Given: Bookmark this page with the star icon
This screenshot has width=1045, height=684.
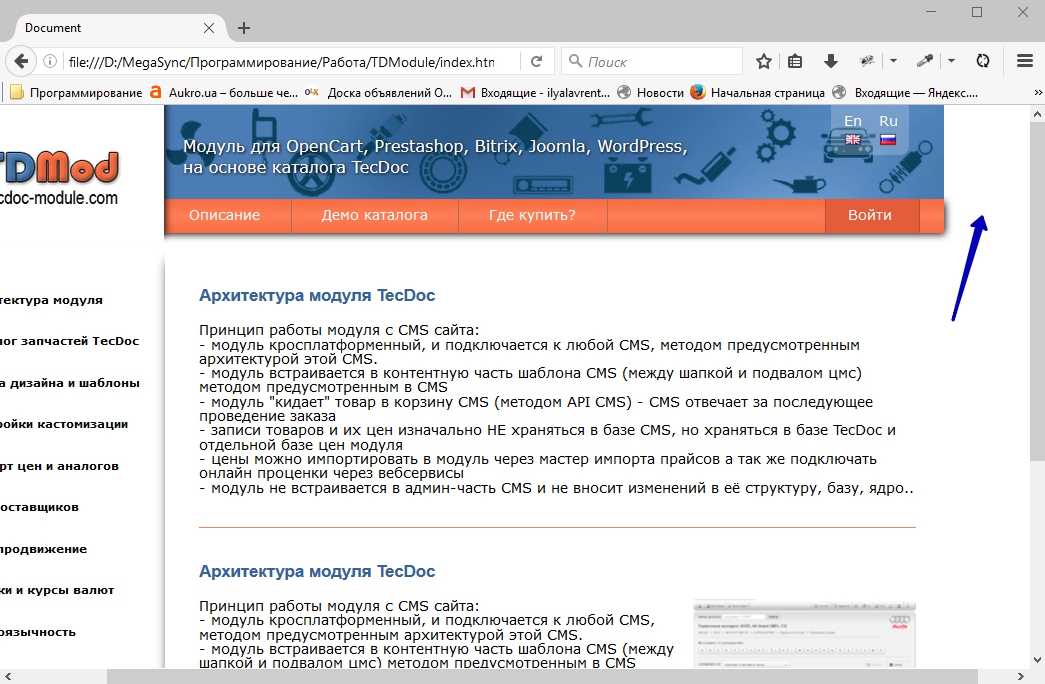Looking at the screenshot, I should coord(764,61).
